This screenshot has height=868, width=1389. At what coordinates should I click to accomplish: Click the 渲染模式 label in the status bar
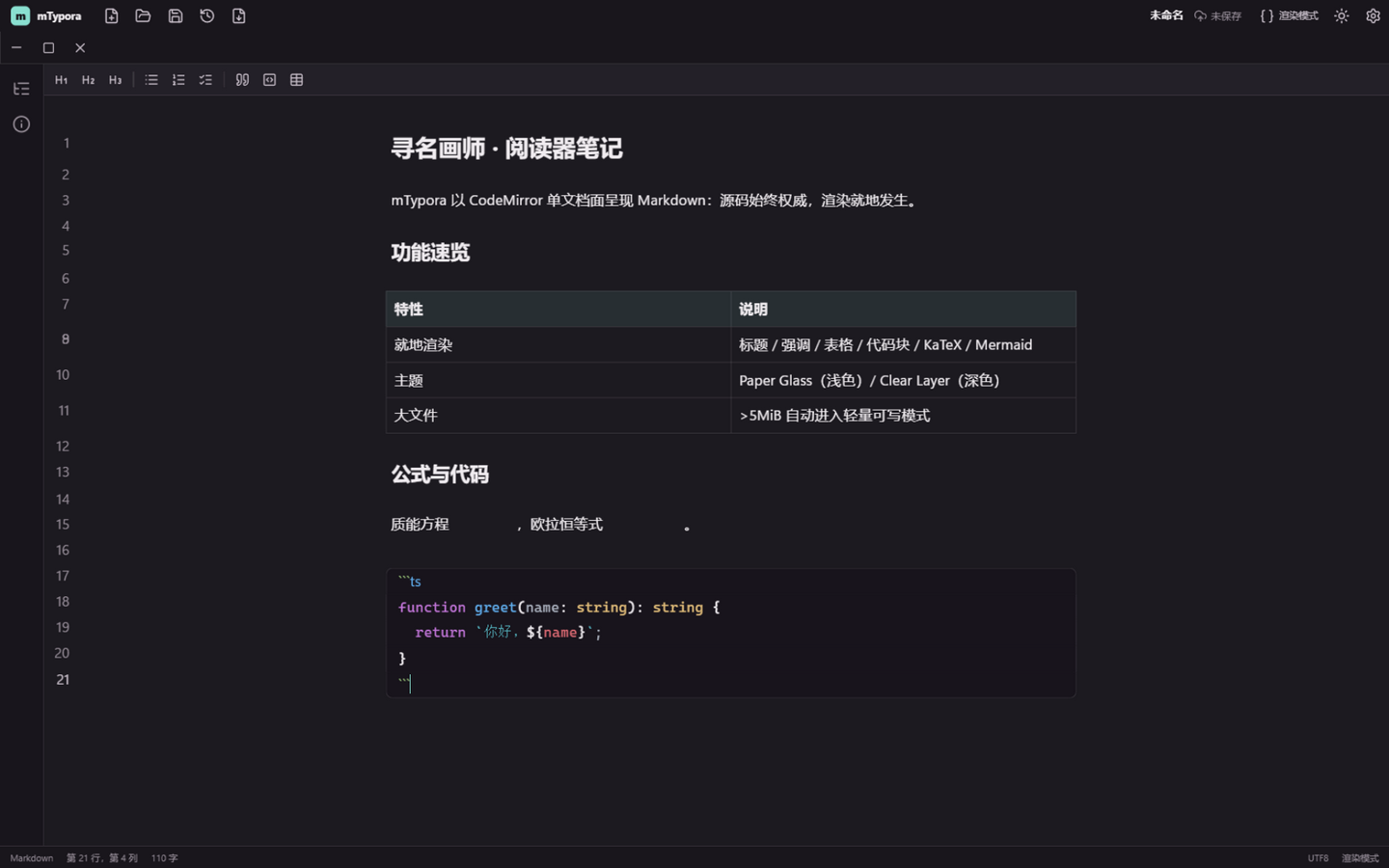1360,858
